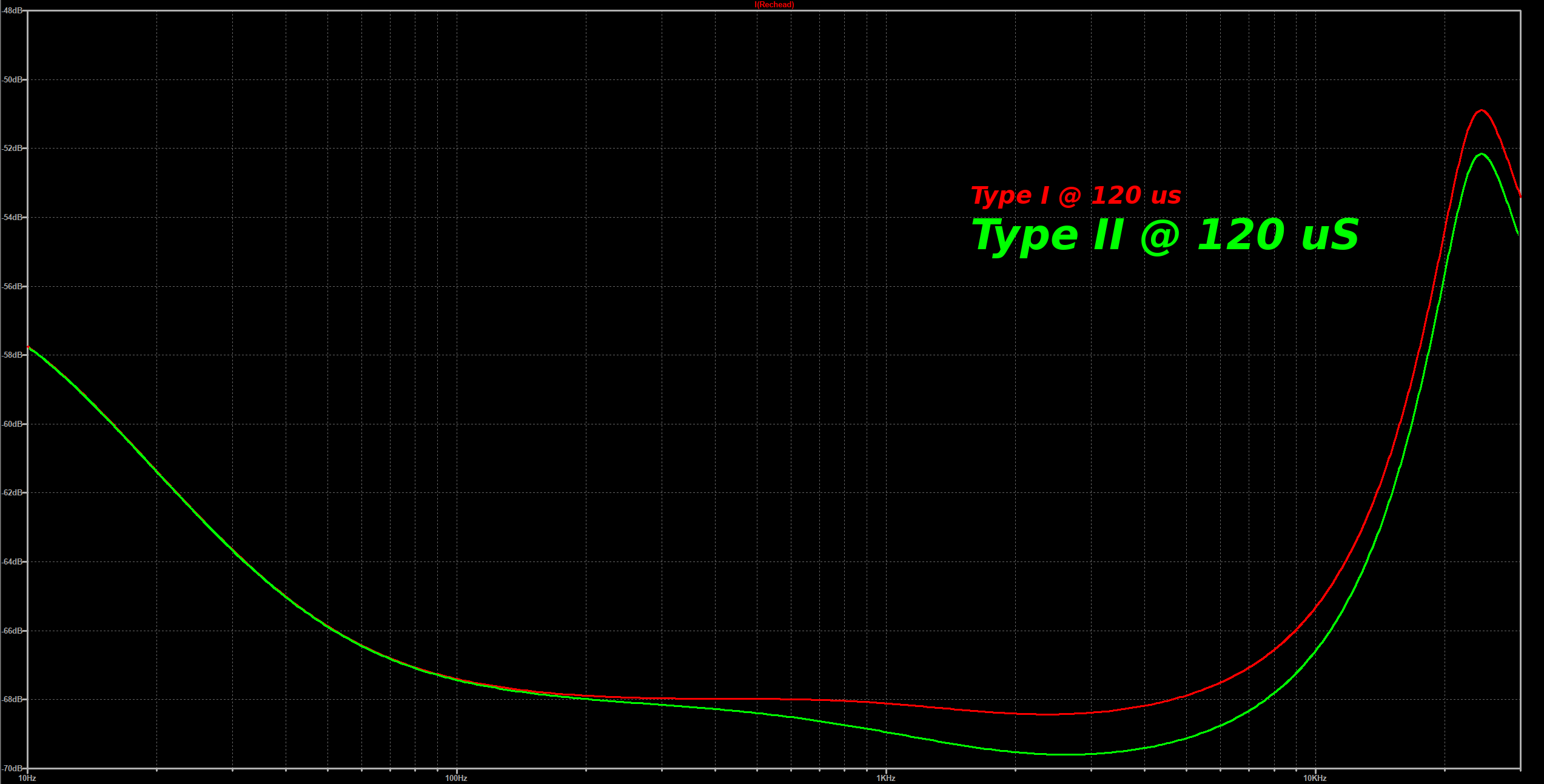1544x784 pixels.
Task: Click the green Type II annotation text
Action: [1165, 235]
